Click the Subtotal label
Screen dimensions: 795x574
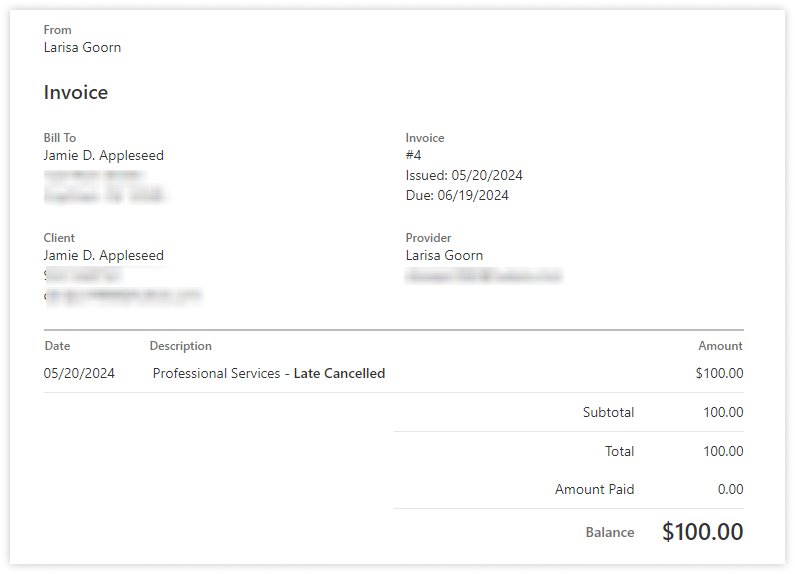pyautogui.click(x=608, y=412)
